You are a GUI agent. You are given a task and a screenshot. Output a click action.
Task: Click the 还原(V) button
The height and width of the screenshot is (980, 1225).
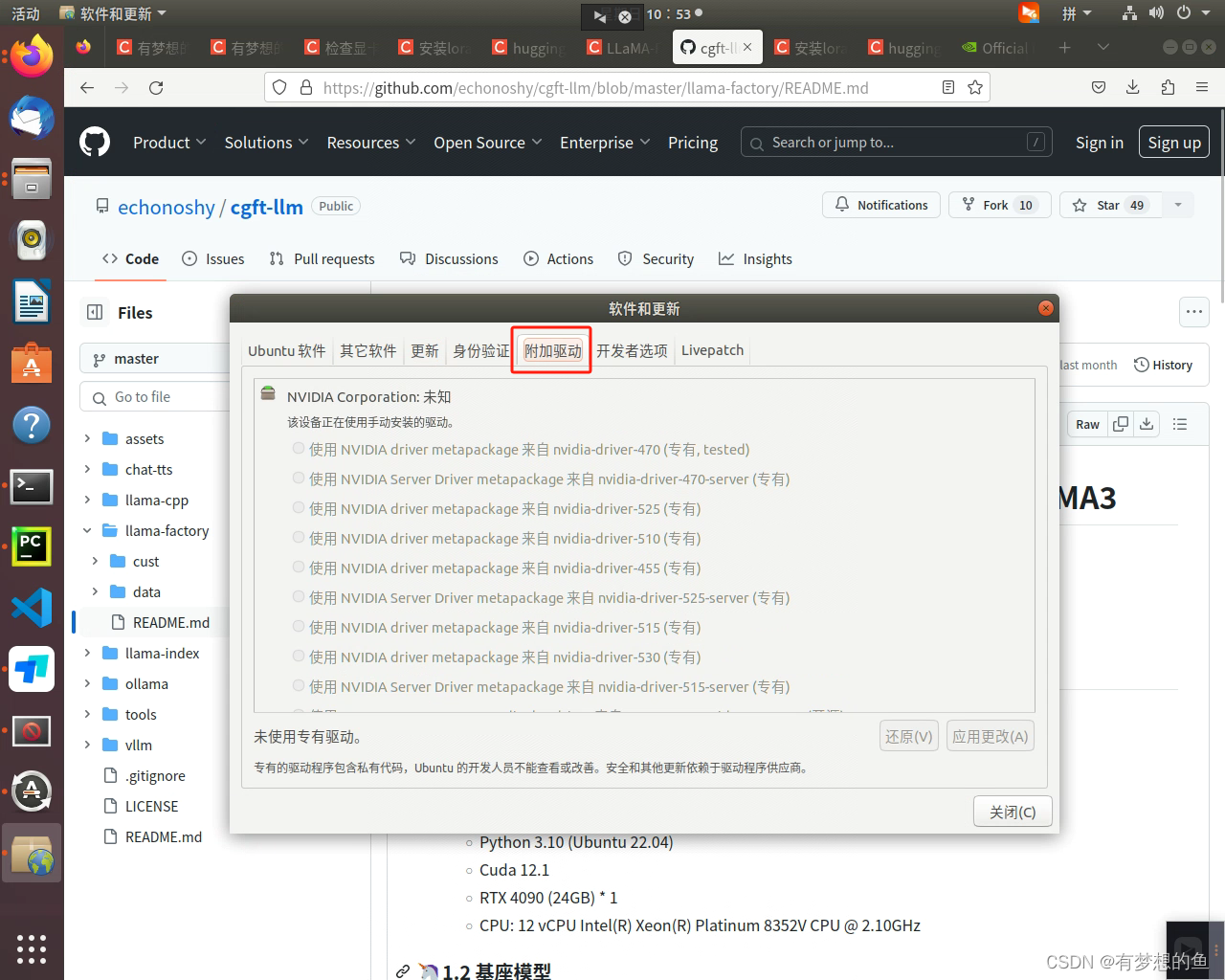908,736
